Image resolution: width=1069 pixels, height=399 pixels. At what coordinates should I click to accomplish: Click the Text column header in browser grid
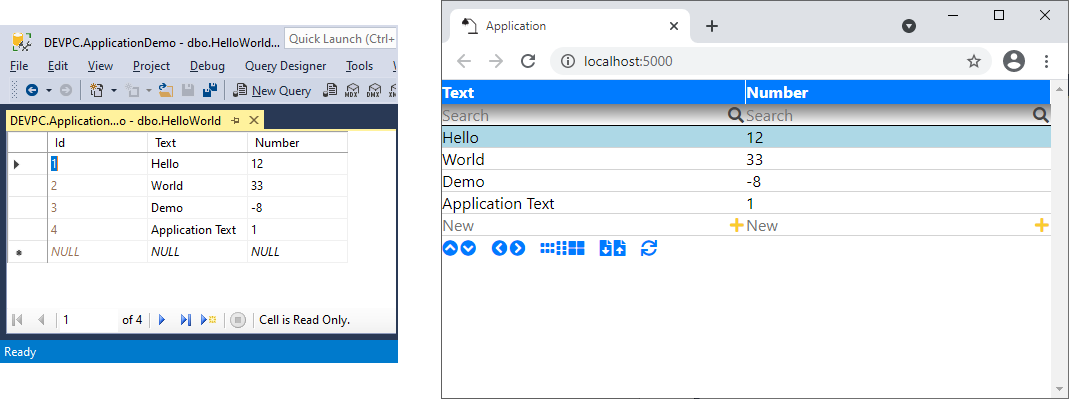[x=593, y=92]
